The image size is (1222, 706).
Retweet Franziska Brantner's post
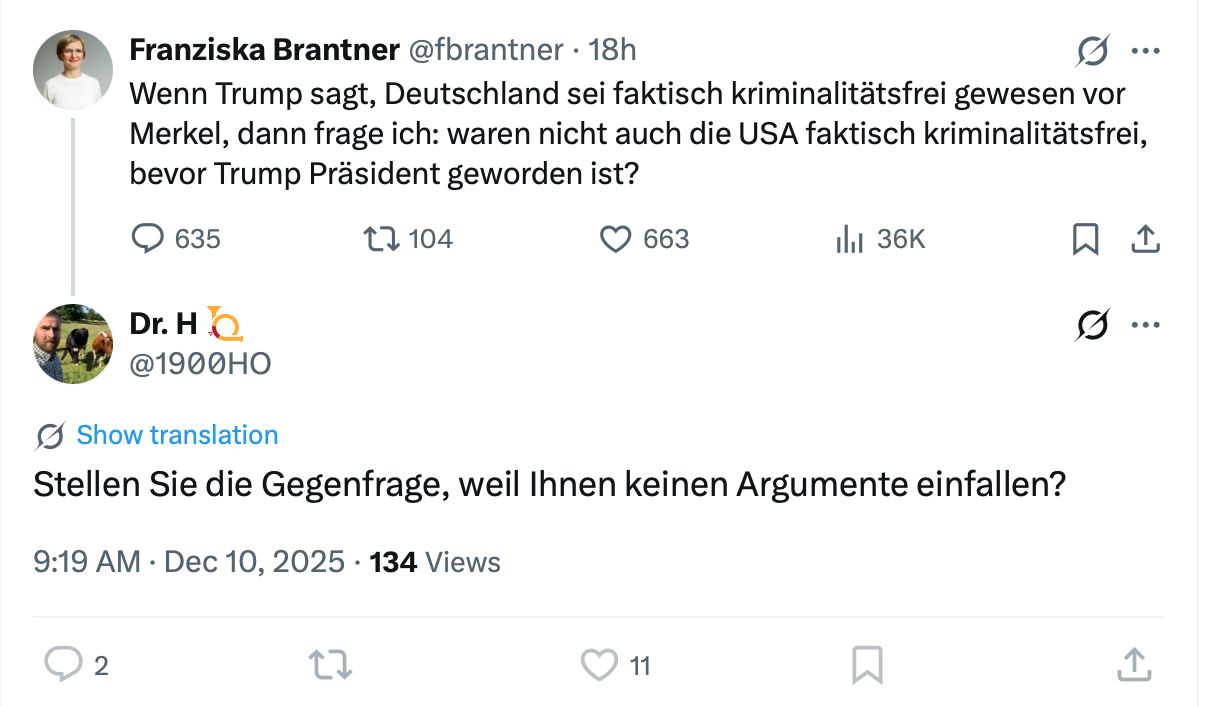tap(379, 239)
